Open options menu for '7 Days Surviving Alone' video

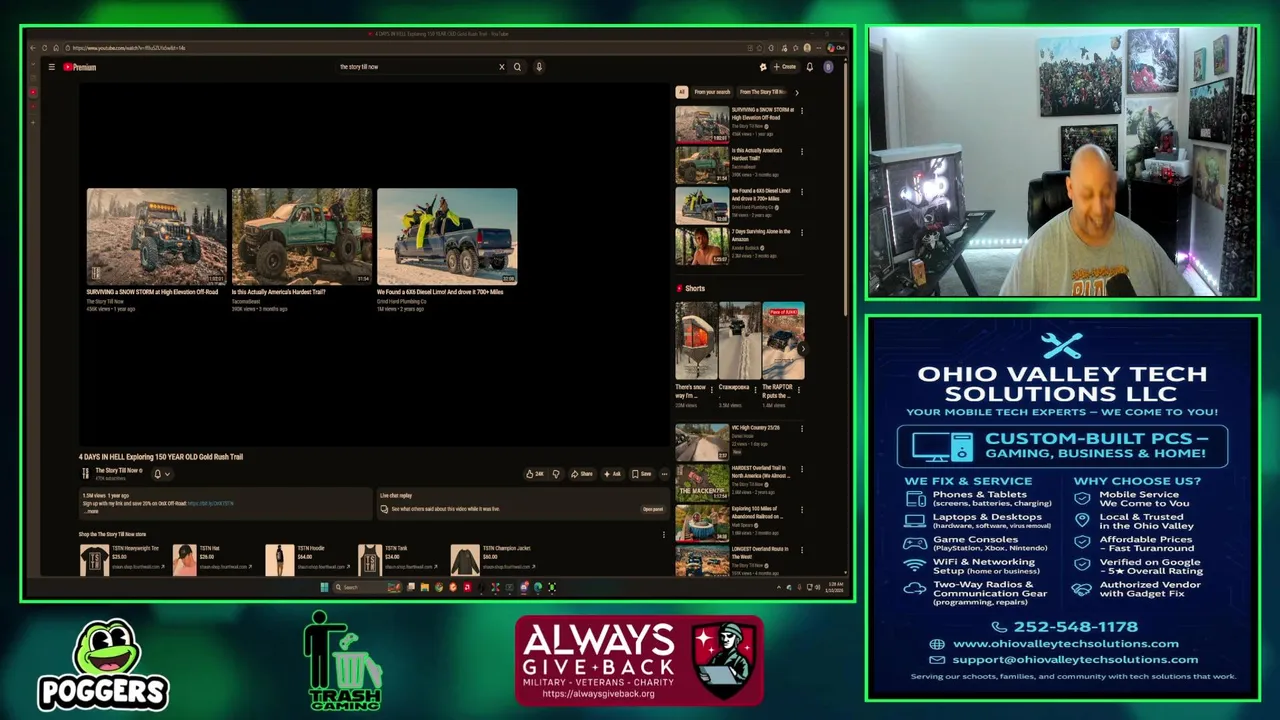tap(801, 233)
